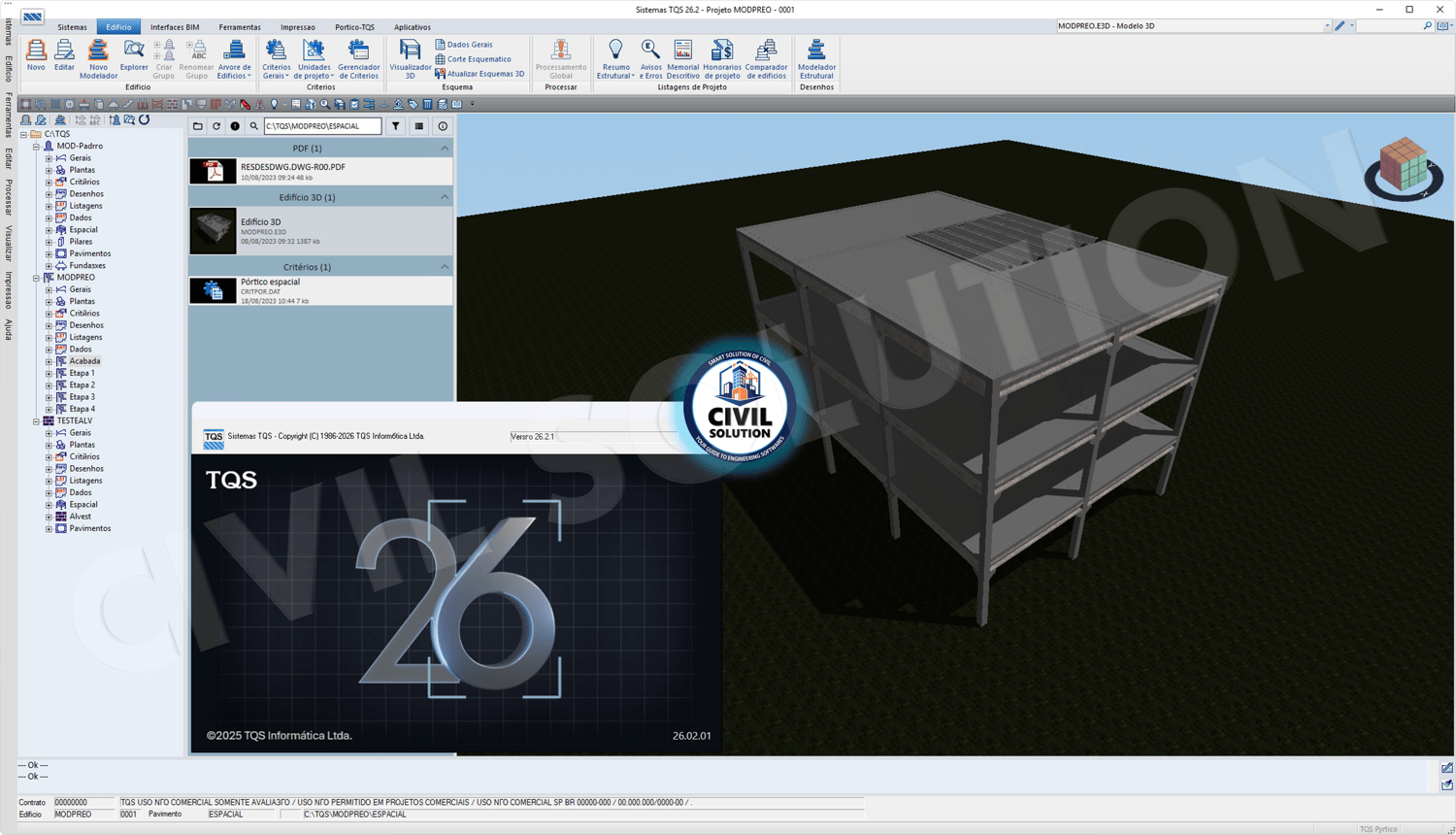Collapse the Edifício 3D (1) section

tap(445, 197)
